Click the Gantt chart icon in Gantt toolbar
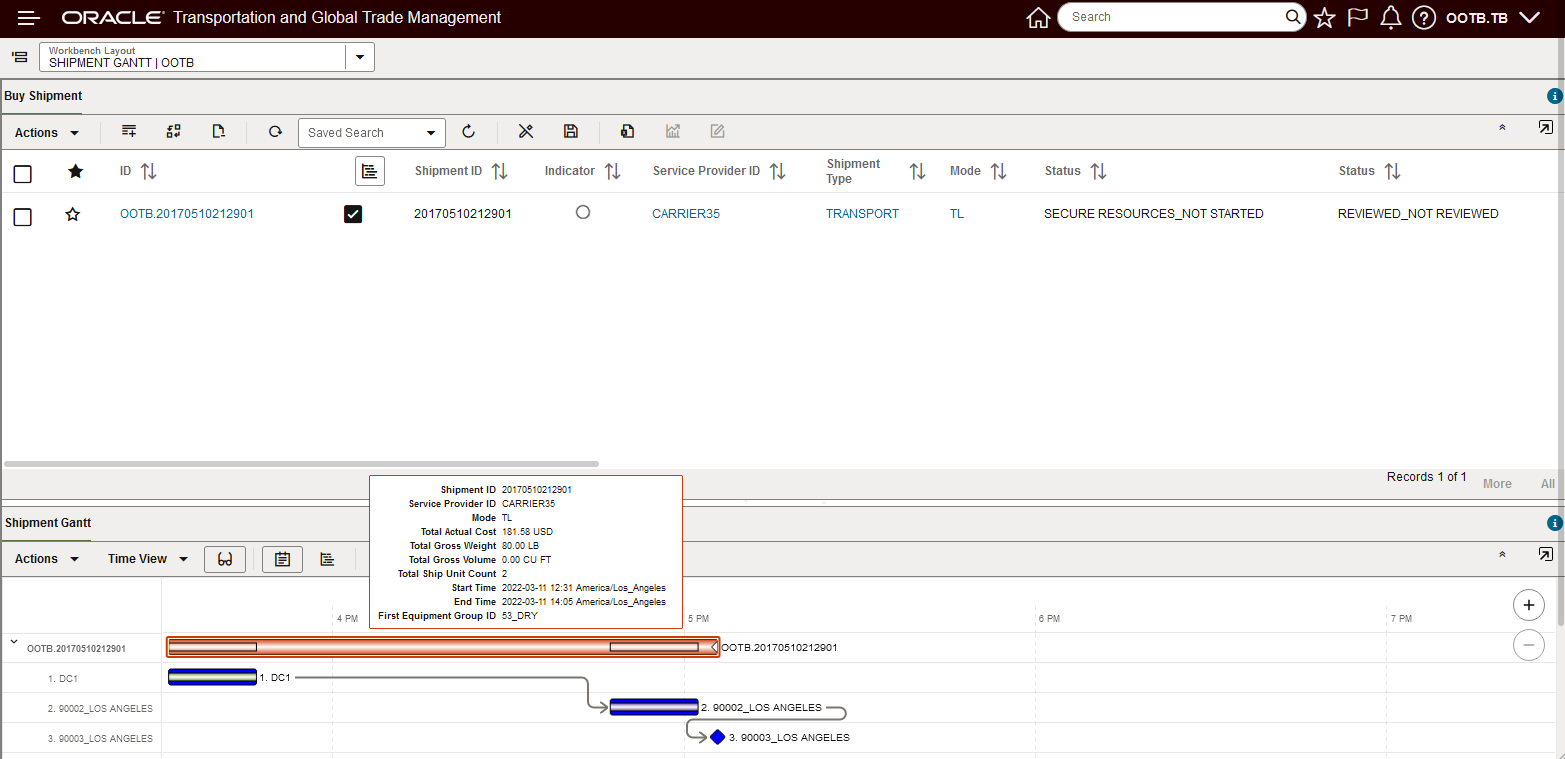The image size is (1565, 759). coord(327,559)
